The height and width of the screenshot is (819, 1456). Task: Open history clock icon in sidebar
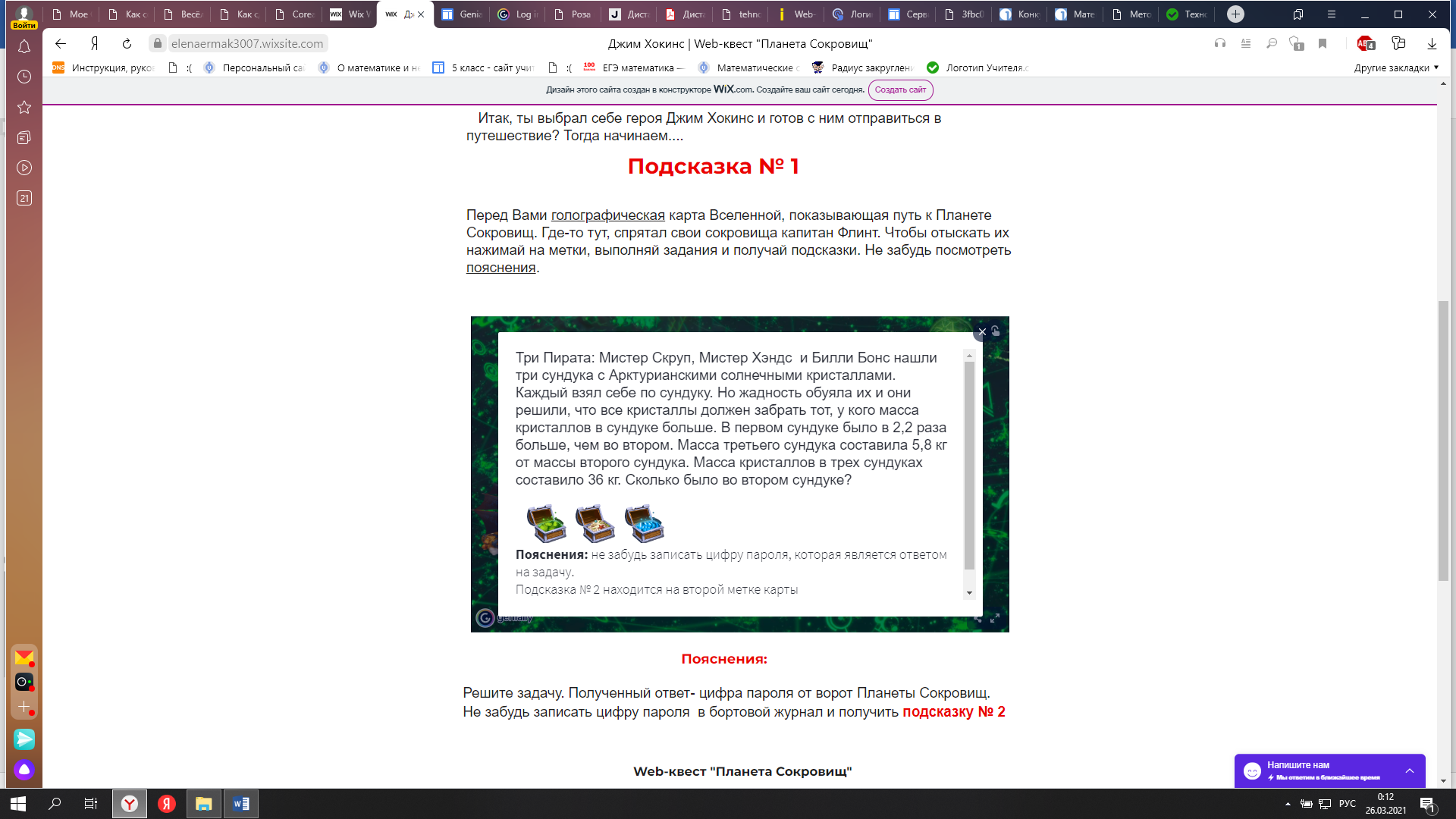tap(24, 77)
